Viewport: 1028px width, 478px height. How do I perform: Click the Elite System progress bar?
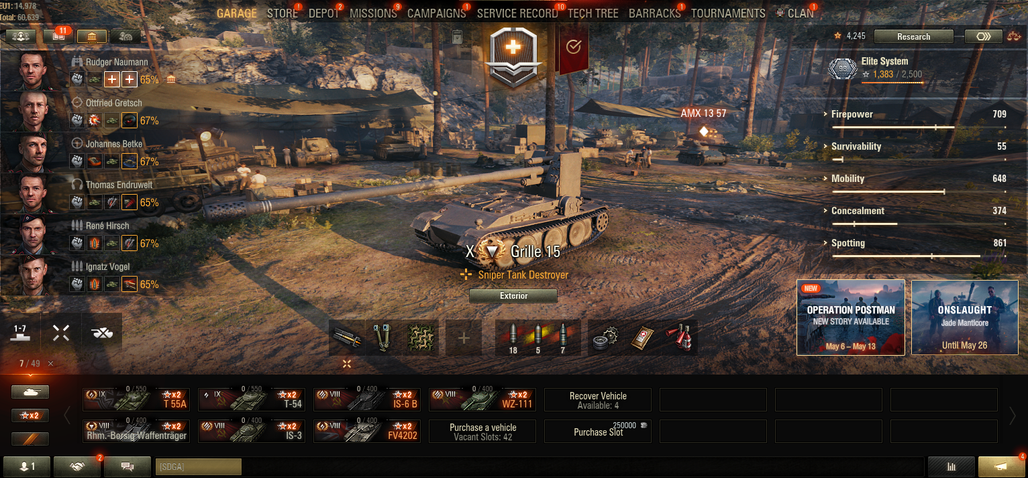click(892, 83)
